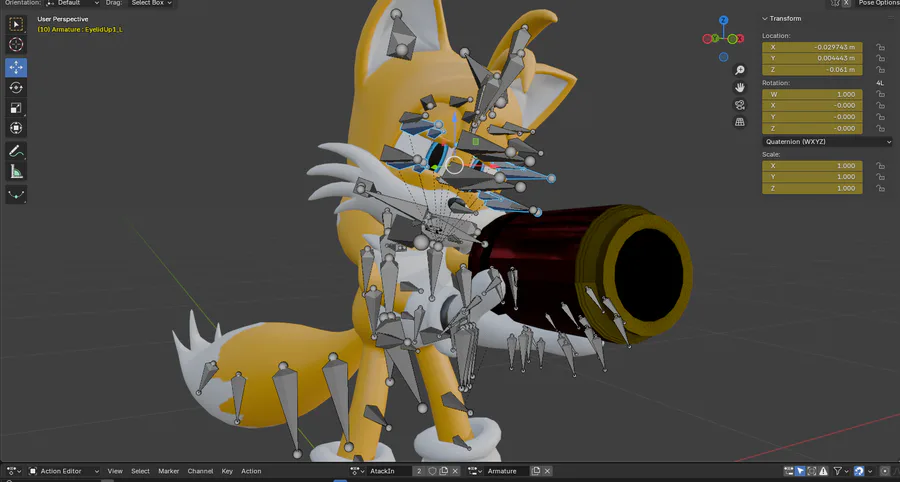Viewport: 900px width, 482px height.
Task: Select the Rotate tool
Action: click(x=16, y=87)
